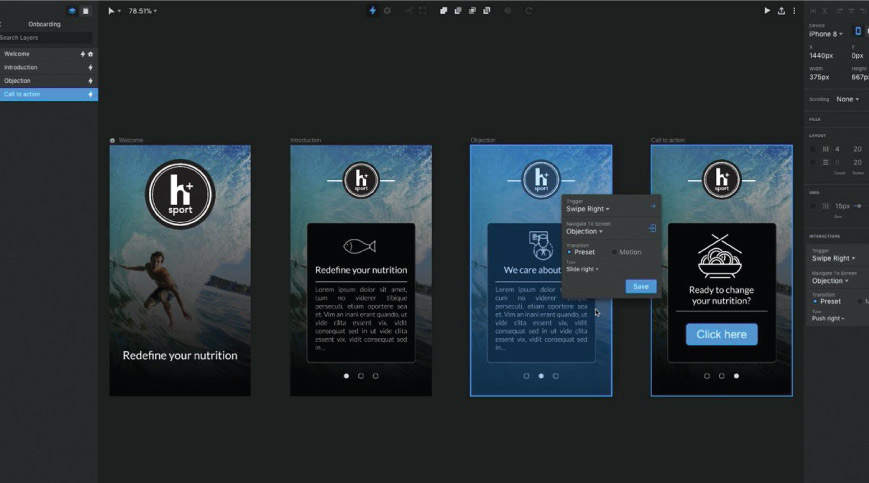Click the arrow icon beside popup Trigger
The height and width of the screenshot is (483, 869).
point(652,206)
